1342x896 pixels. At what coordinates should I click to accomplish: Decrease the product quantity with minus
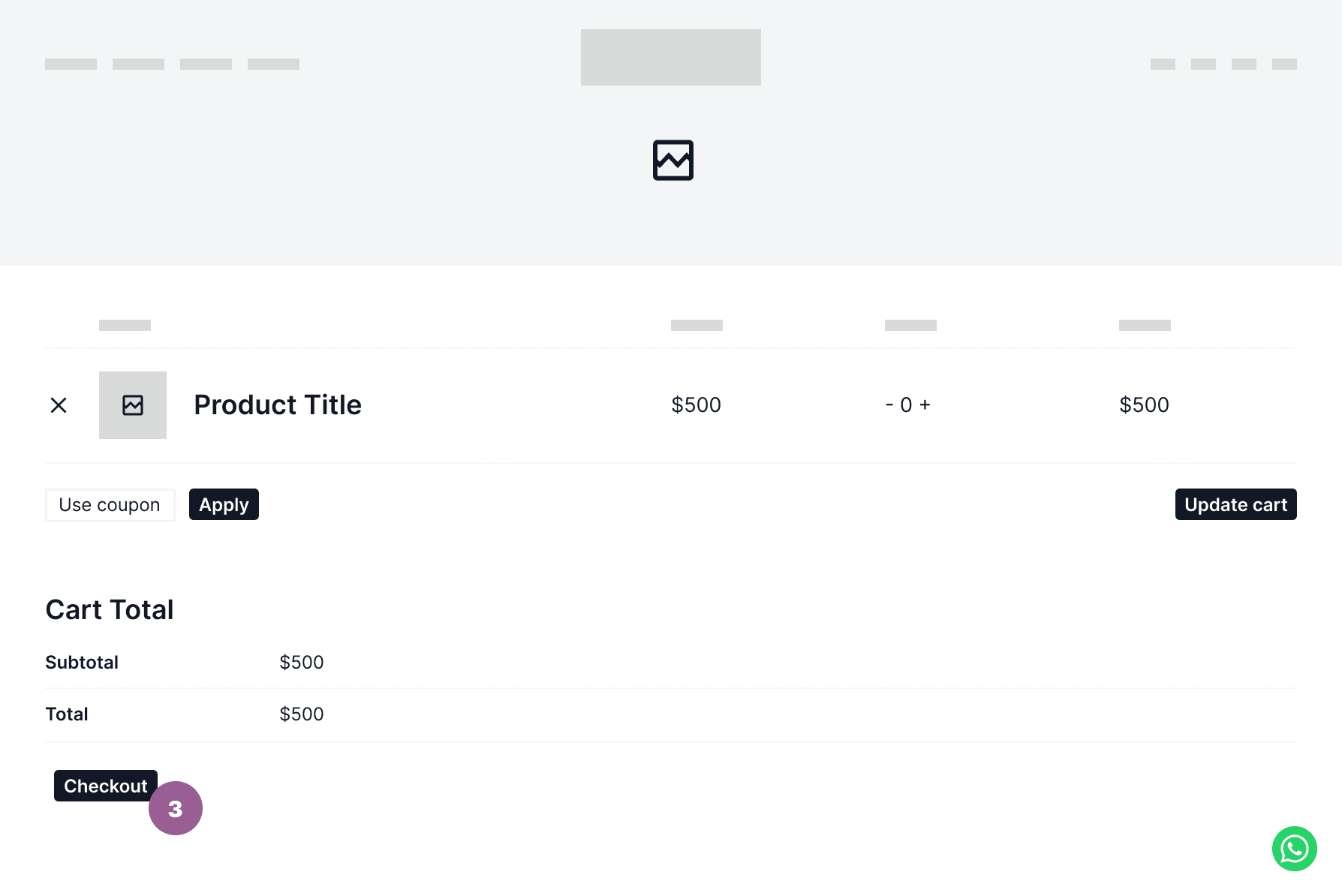889,405
